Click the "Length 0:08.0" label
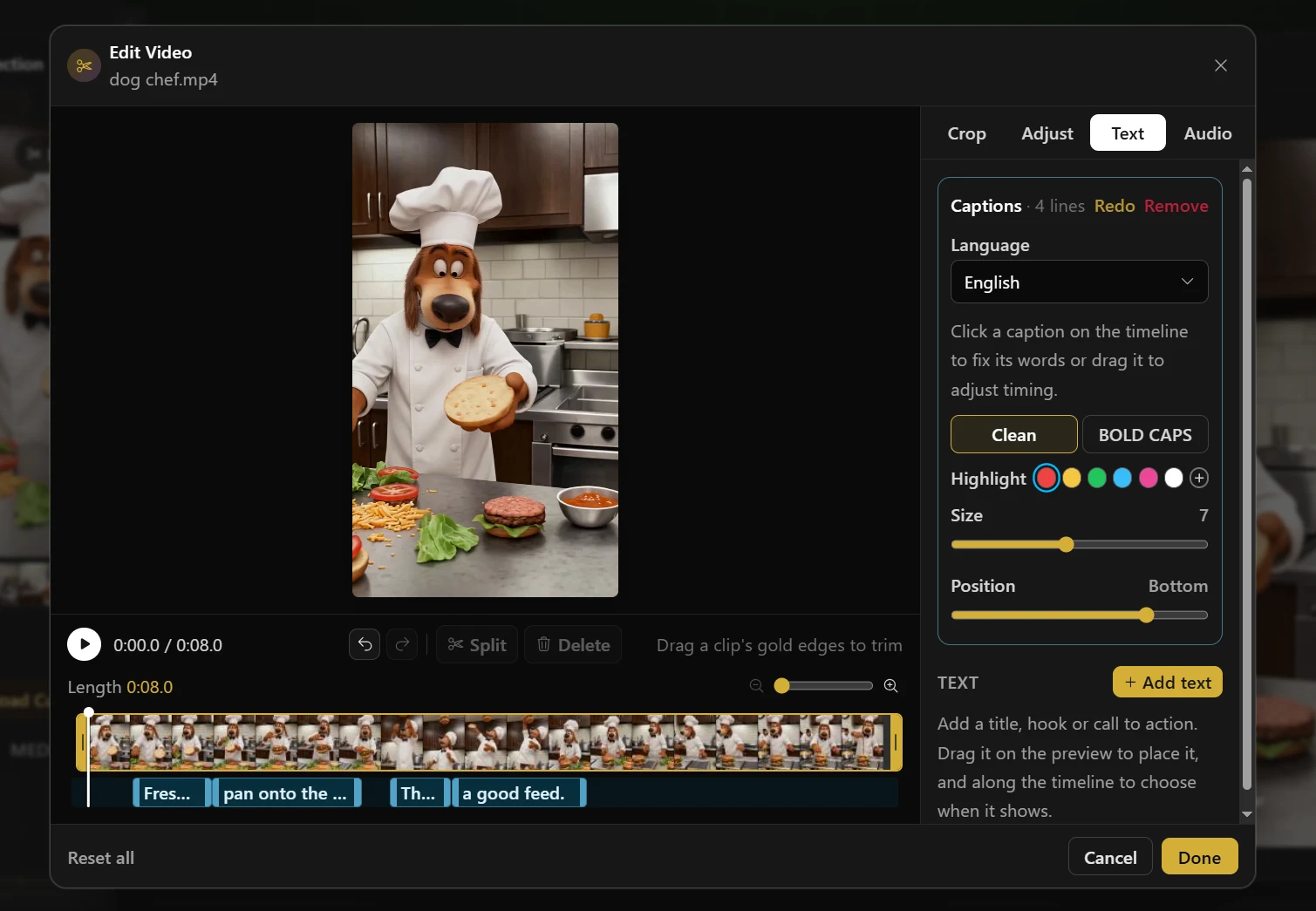This screenshot has width=1316, height=911. pos(120,687)
